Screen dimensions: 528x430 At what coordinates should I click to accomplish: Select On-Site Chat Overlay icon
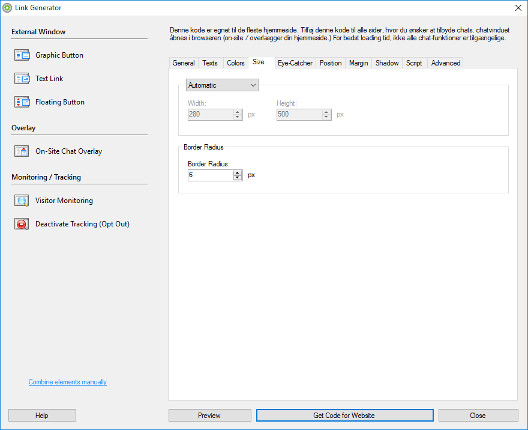pos(22,151)
